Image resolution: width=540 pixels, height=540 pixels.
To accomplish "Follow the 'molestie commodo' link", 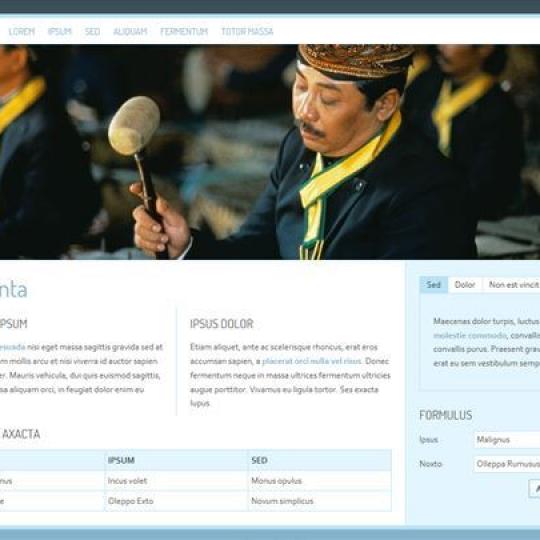I will coord(470,335).
